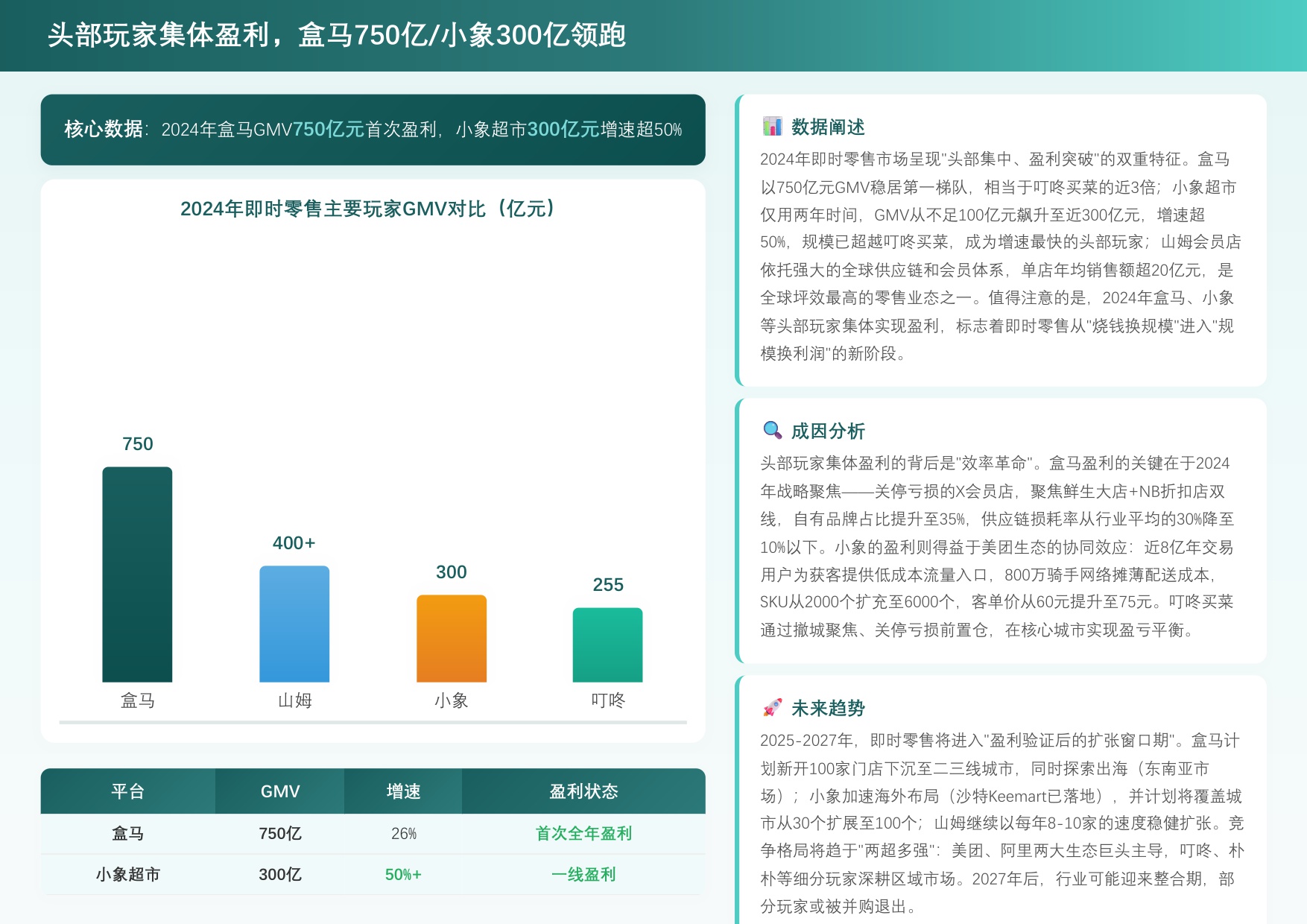This screenshot has width=1307, height=924.
Task: Switch to the GMV column header
Action: [x=279, y=791]
